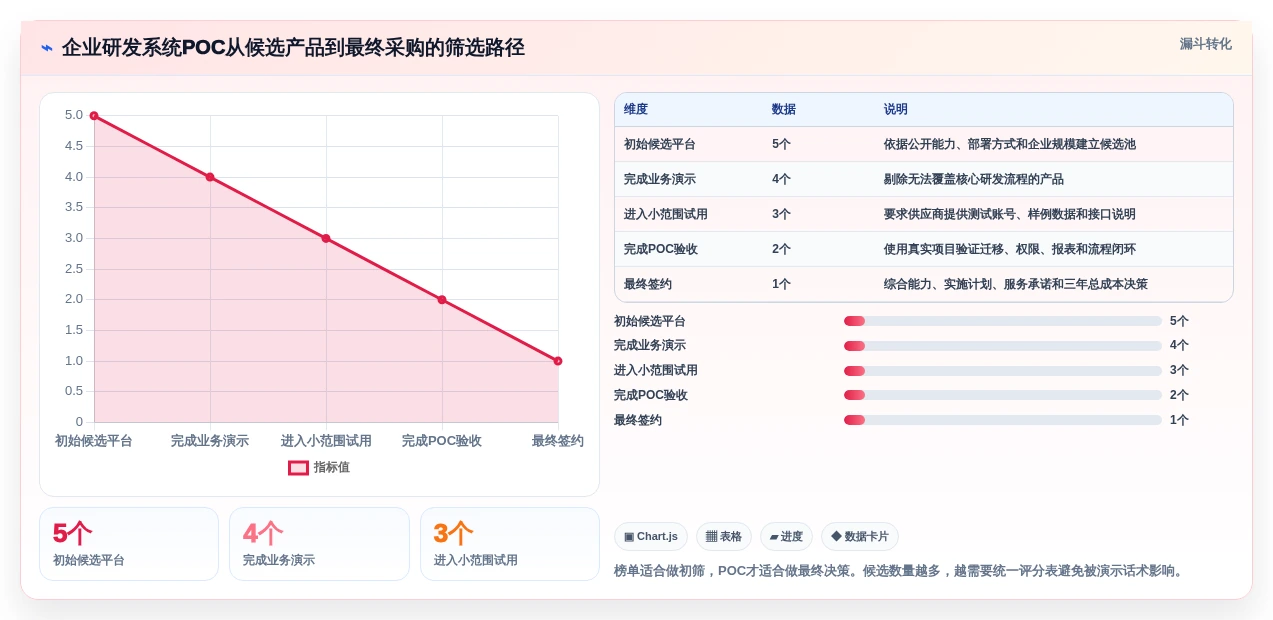
Task: Click progress value 2个
Action: pyautogui.click(x=1179, y=395)
